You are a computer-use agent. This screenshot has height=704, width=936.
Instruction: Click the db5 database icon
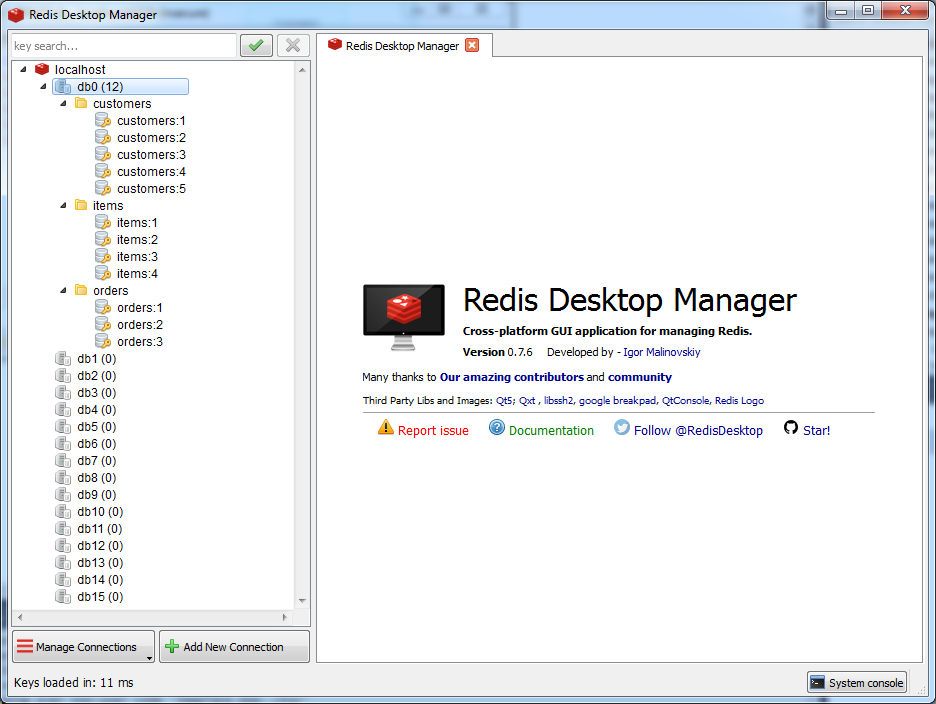pyautogui.click(x=64, y=427)
